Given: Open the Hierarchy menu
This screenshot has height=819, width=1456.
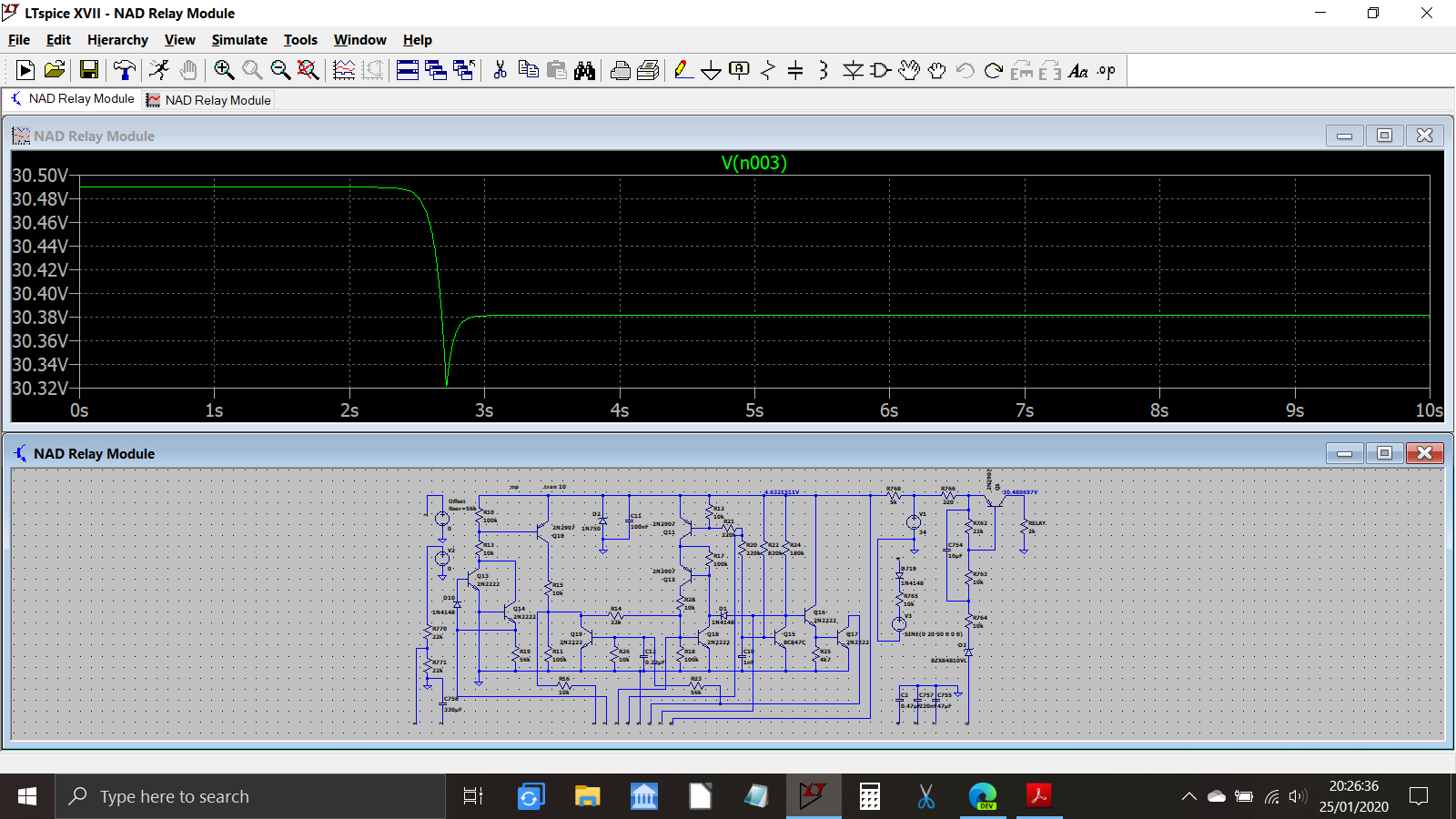Looking at the screenshot, I should (117, 40).
